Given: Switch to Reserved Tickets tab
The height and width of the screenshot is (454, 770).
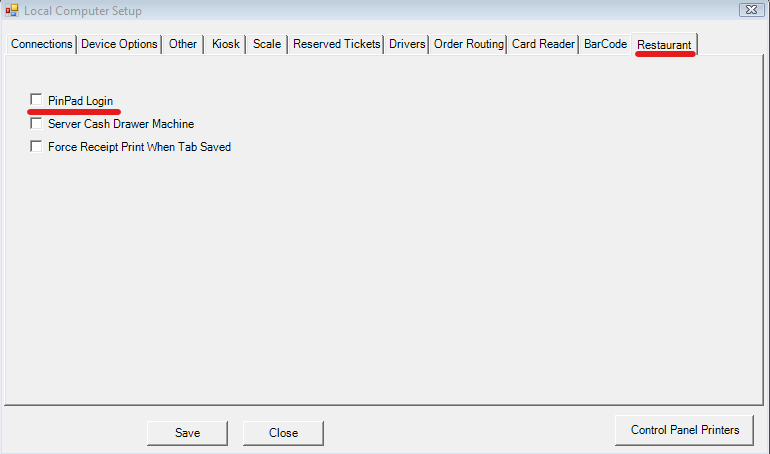Looking at the screenshot, I should pyautogui.click(x=336, y=44).
